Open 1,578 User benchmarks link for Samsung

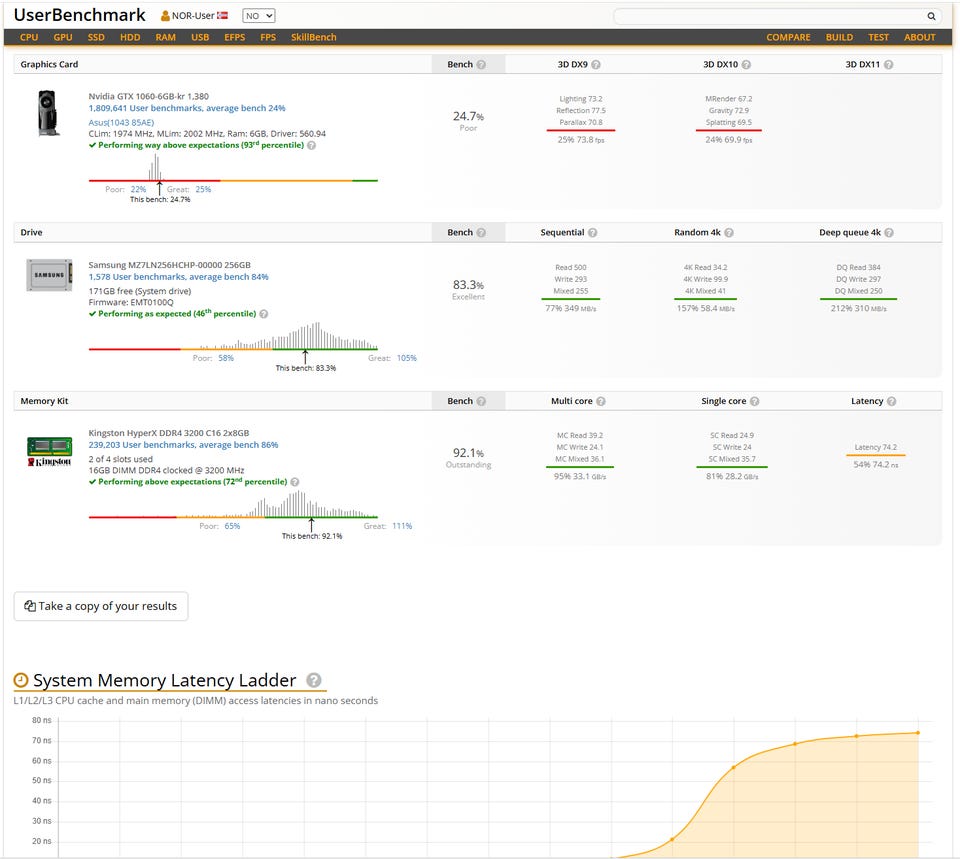click(x=178, y=277)
